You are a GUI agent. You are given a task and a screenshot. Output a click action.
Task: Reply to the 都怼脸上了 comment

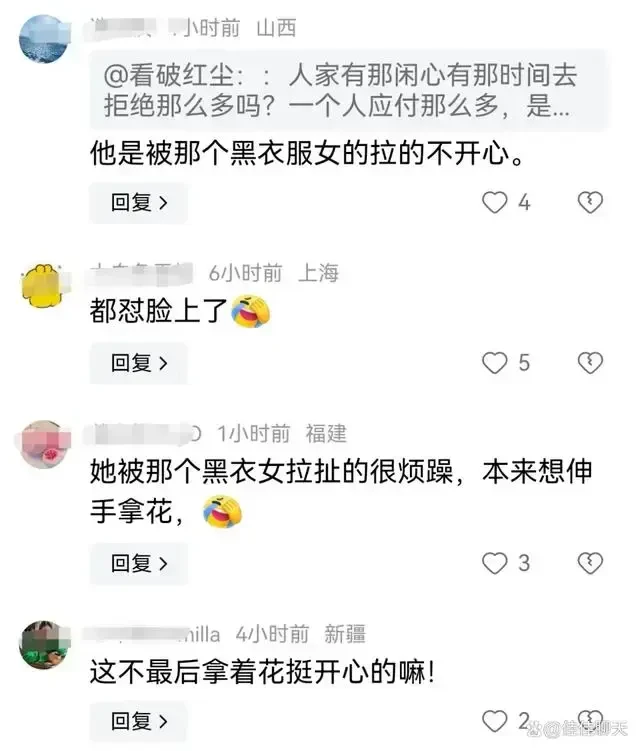pos(138,363)
